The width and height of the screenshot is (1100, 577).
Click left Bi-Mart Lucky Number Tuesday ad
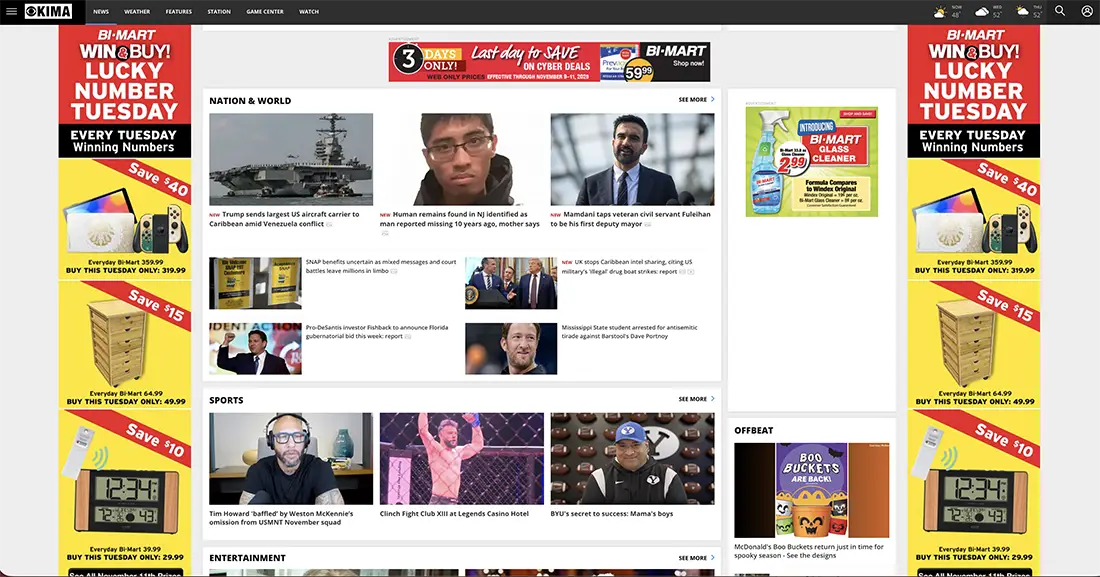[x=125, y=300]
